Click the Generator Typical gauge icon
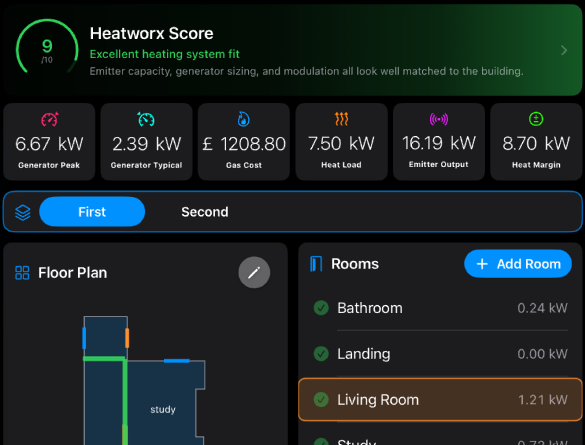 146,119
